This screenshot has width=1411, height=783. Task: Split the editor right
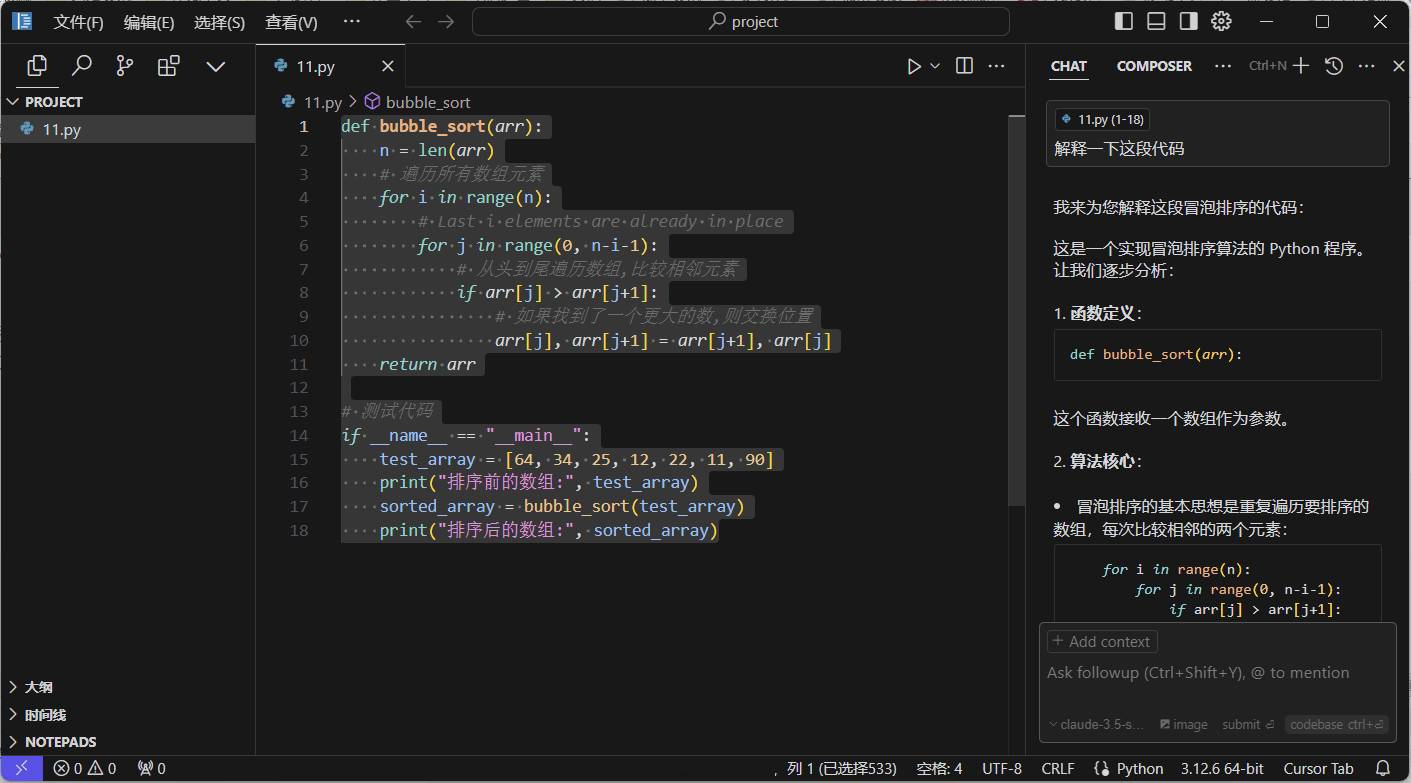(964, 66)
